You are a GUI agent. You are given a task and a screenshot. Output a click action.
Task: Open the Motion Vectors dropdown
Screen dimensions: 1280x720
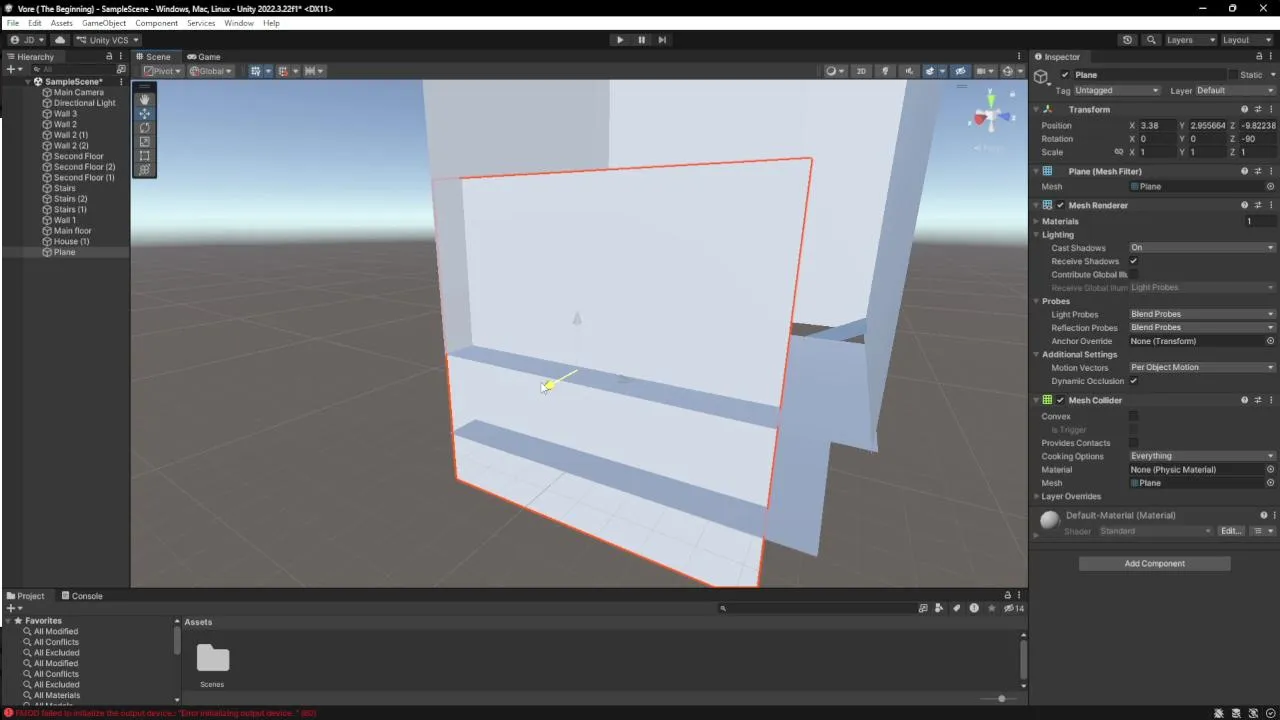click(1203, 367)
